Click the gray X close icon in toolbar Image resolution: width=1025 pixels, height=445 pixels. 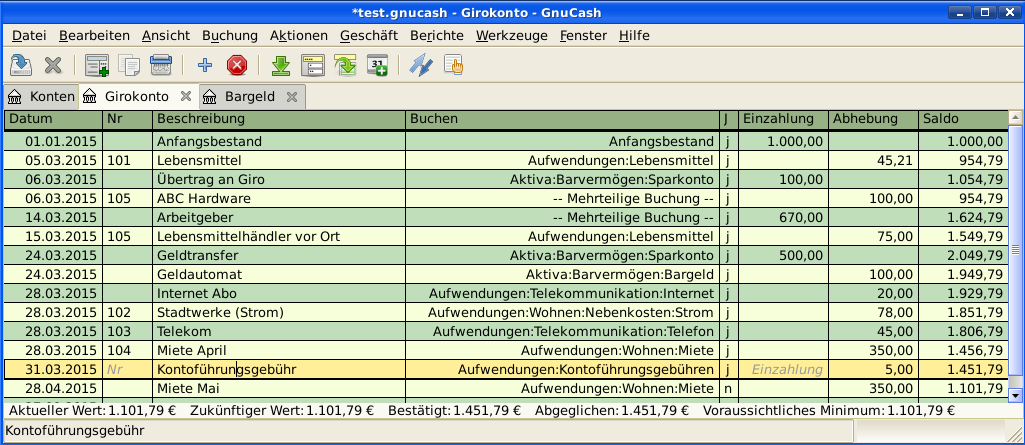pos(53,66)
